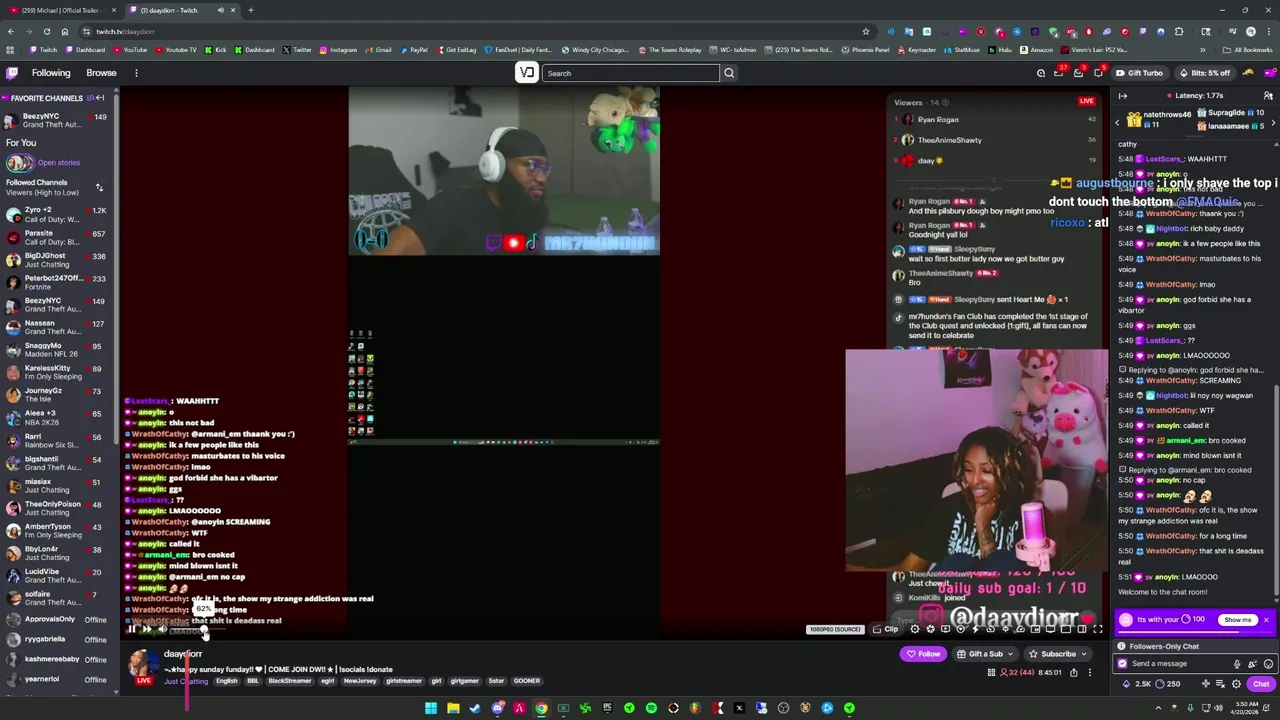Bookmark this page with star icon
The image size is (1280, 720).
pyautogui.click(x=866, y=32)
